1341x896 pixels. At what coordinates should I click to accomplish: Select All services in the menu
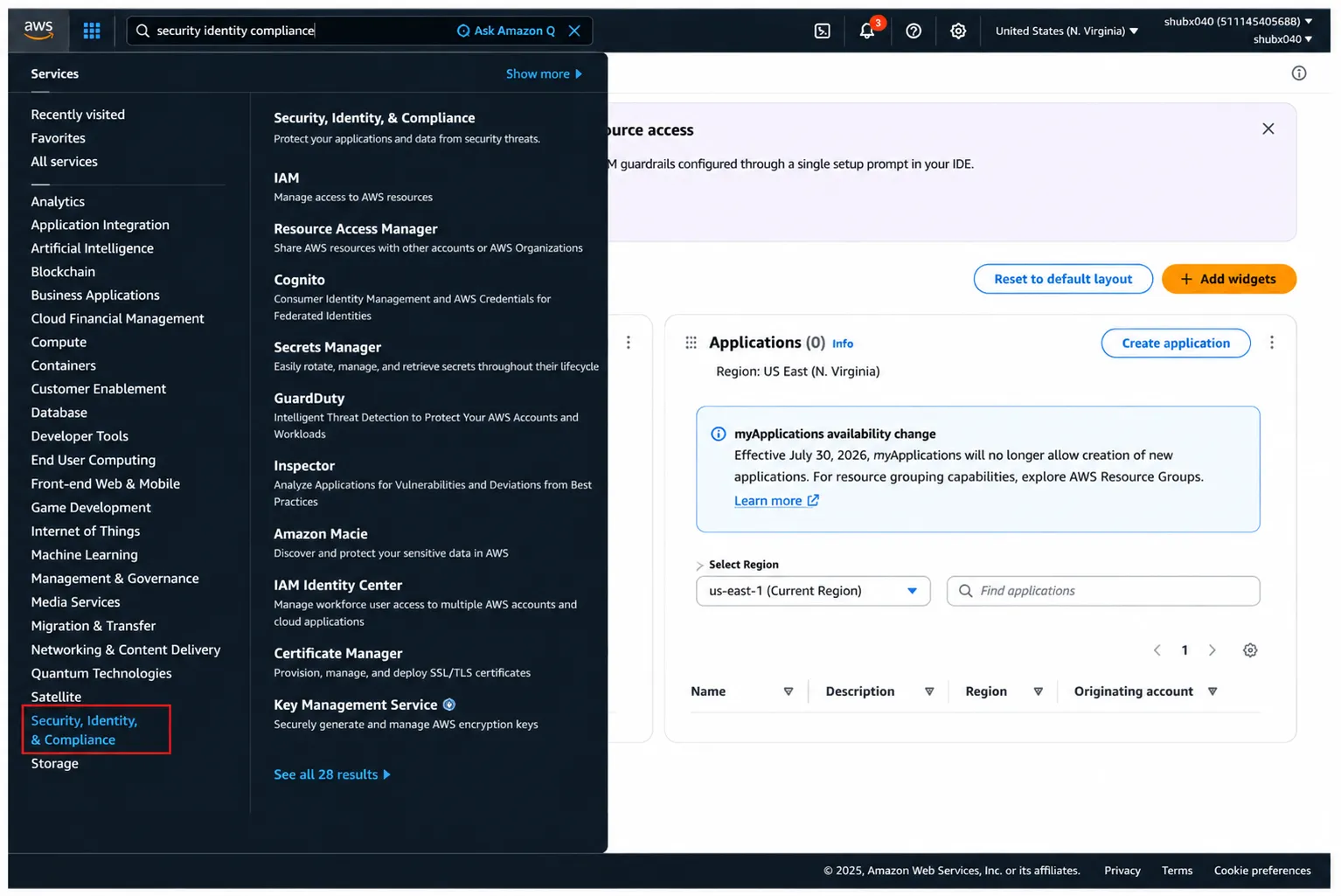pos(65,162)
